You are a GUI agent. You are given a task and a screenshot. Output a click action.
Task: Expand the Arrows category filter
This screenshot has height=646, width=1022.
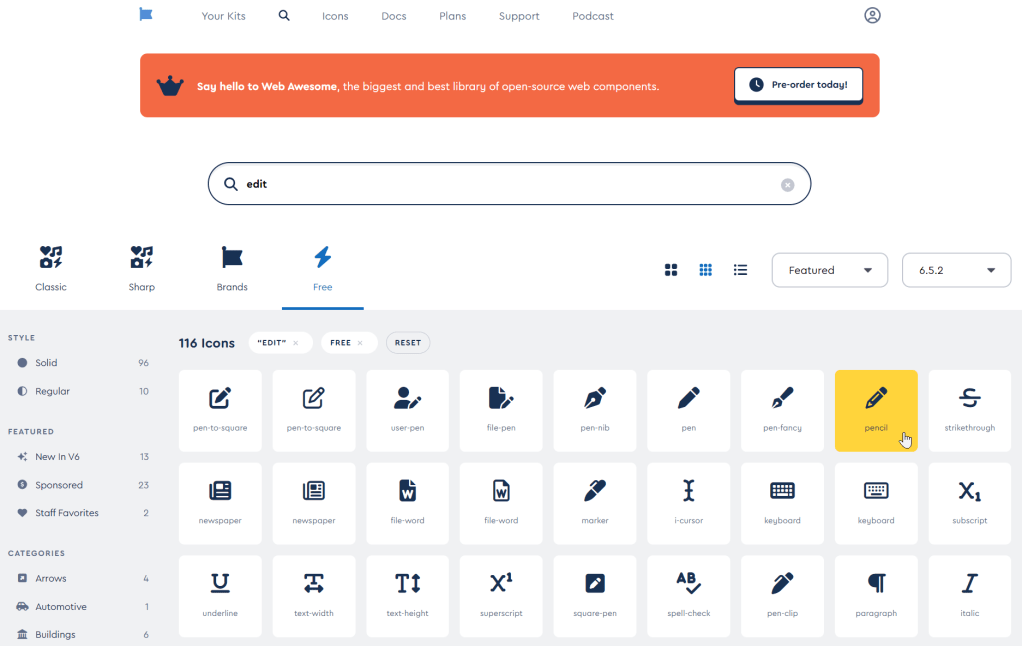click(51, 578)
